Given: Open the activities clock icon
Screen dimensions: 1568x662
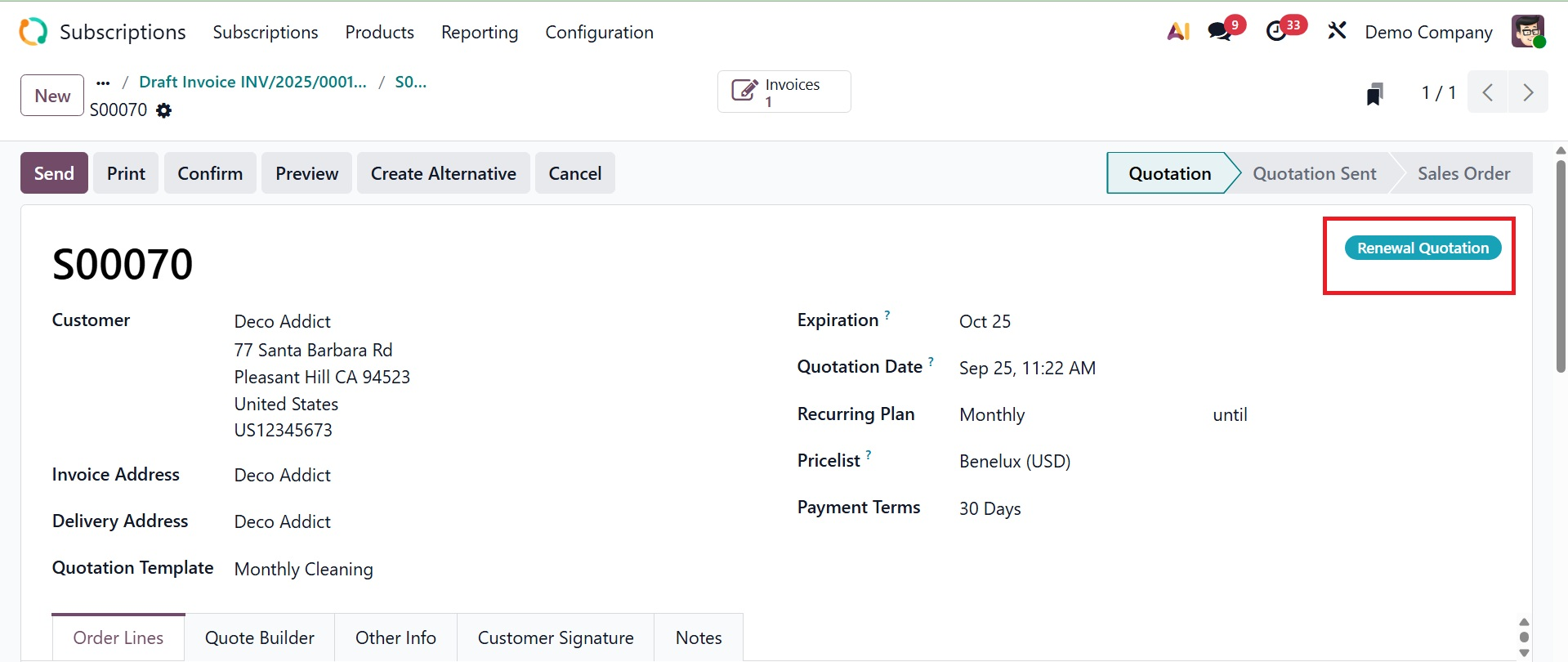Looking at the screenshot, I should [x=1276, y=32].
